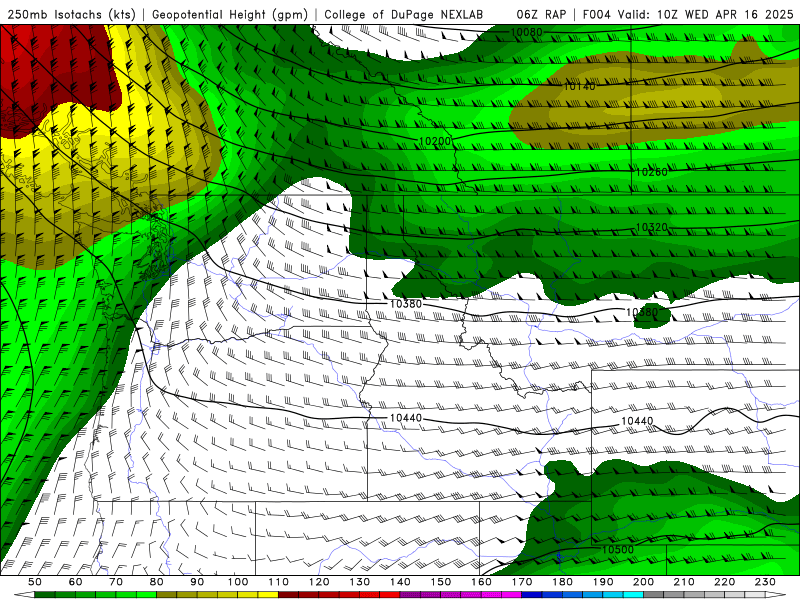Click the 170 value on the color scale
800x600 pixels.
[522, 582]
